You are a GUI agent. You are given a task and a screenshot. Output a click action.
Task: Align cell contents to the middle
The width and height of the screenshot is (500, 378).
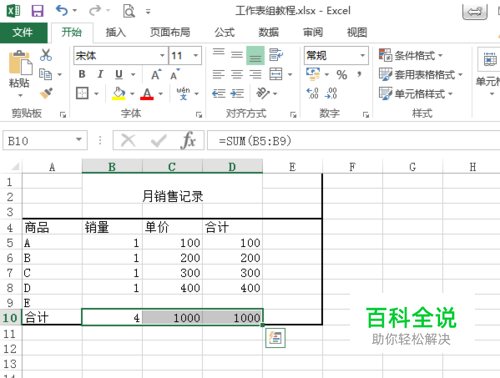pos(237,55)
